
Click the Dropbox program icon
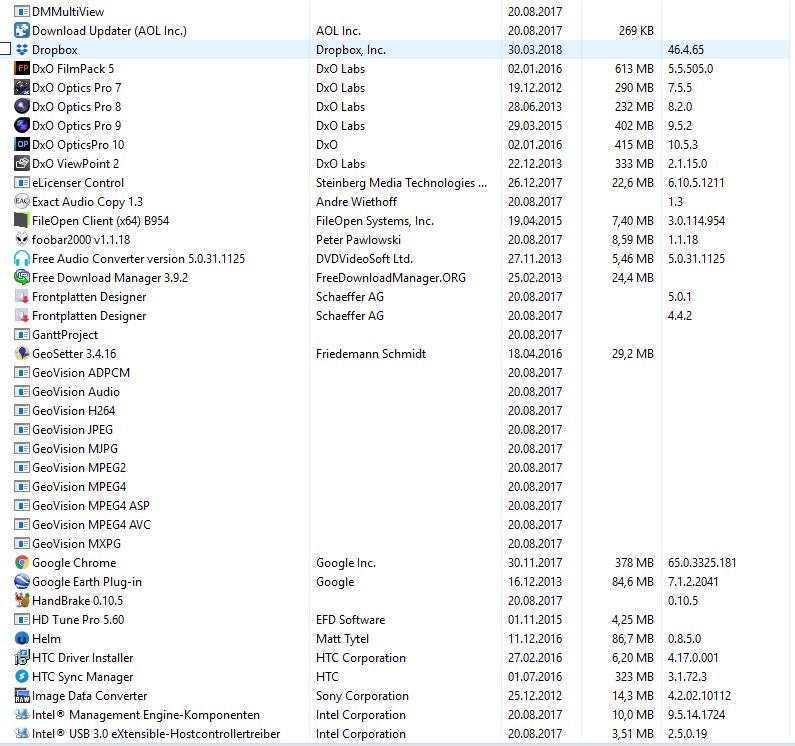(x=22, y=50)
